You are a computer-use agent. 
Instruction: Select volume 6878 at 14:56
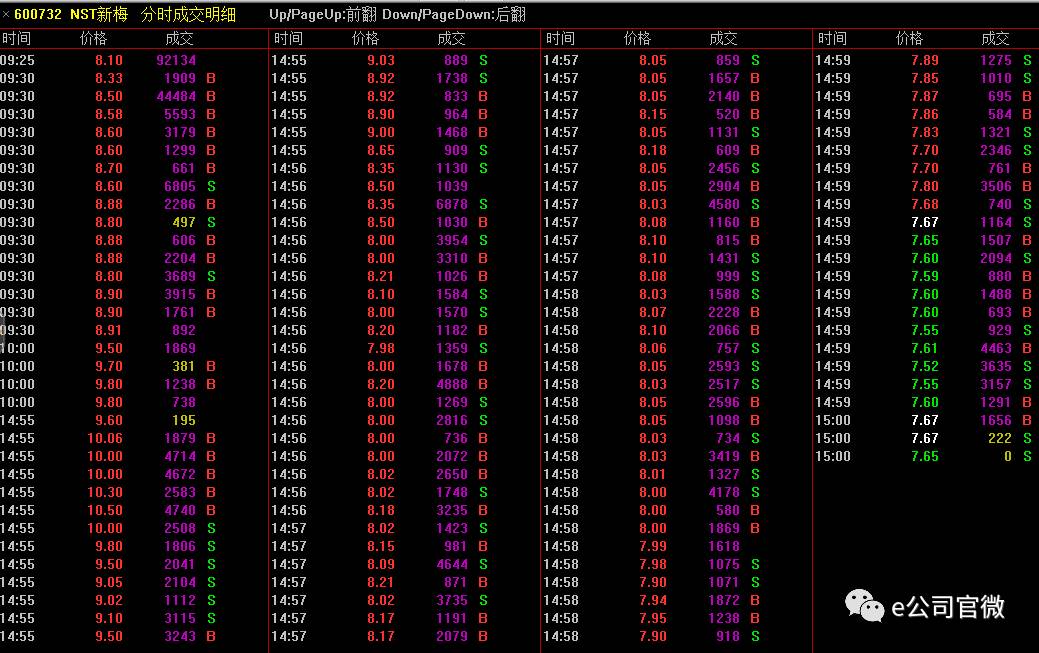tap(452, 204)
